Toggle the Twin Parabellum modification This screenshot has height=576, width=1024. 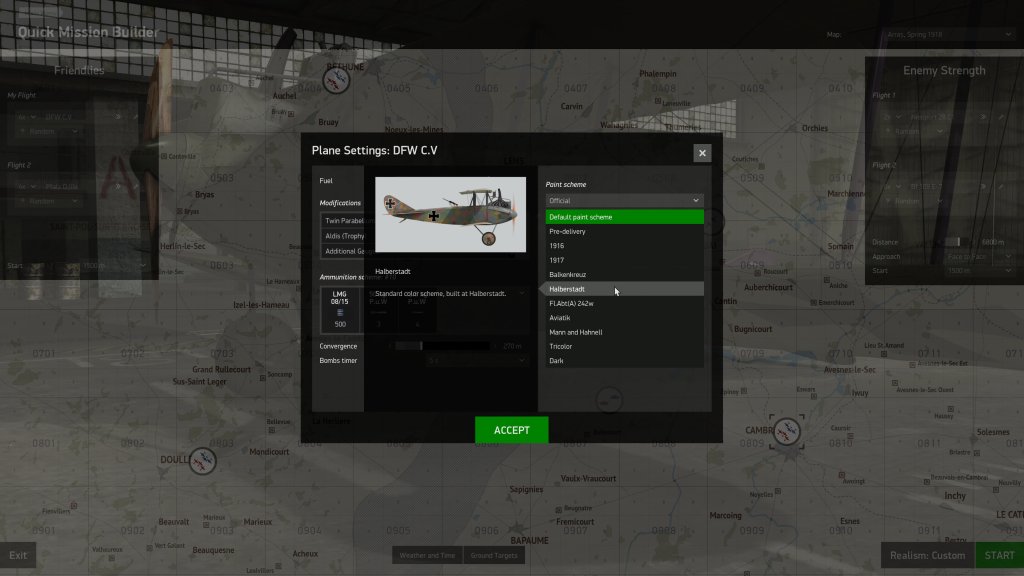343,221
